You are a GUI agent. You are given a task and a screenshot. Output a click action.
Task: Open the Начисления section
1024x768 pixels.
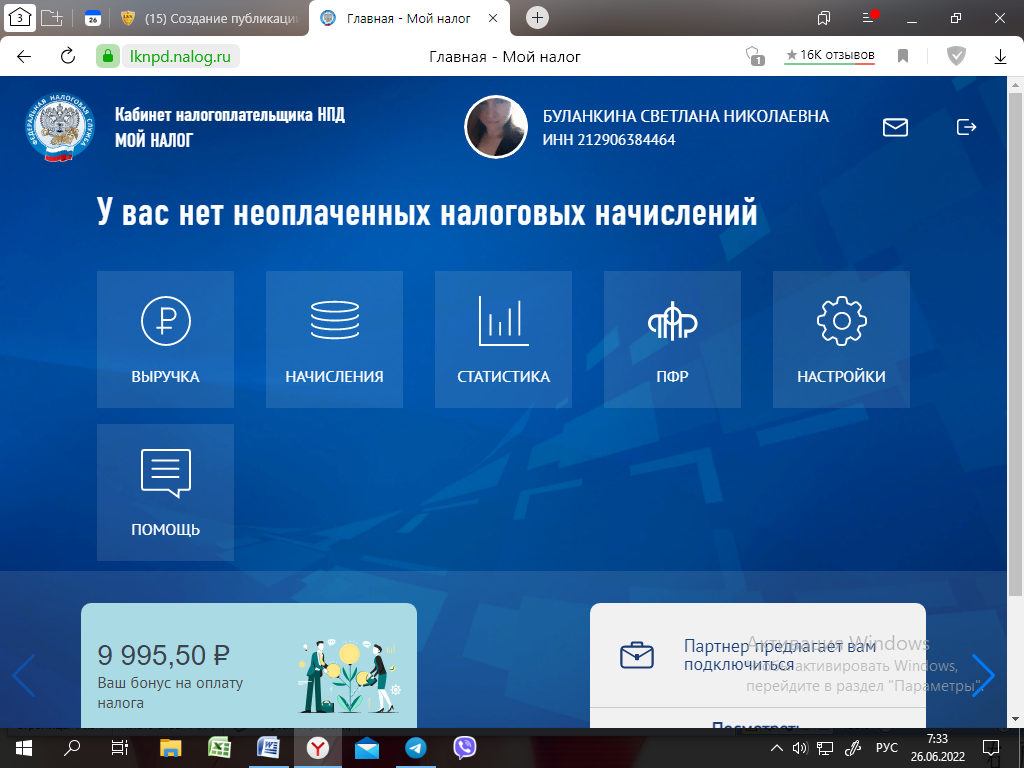334,339
